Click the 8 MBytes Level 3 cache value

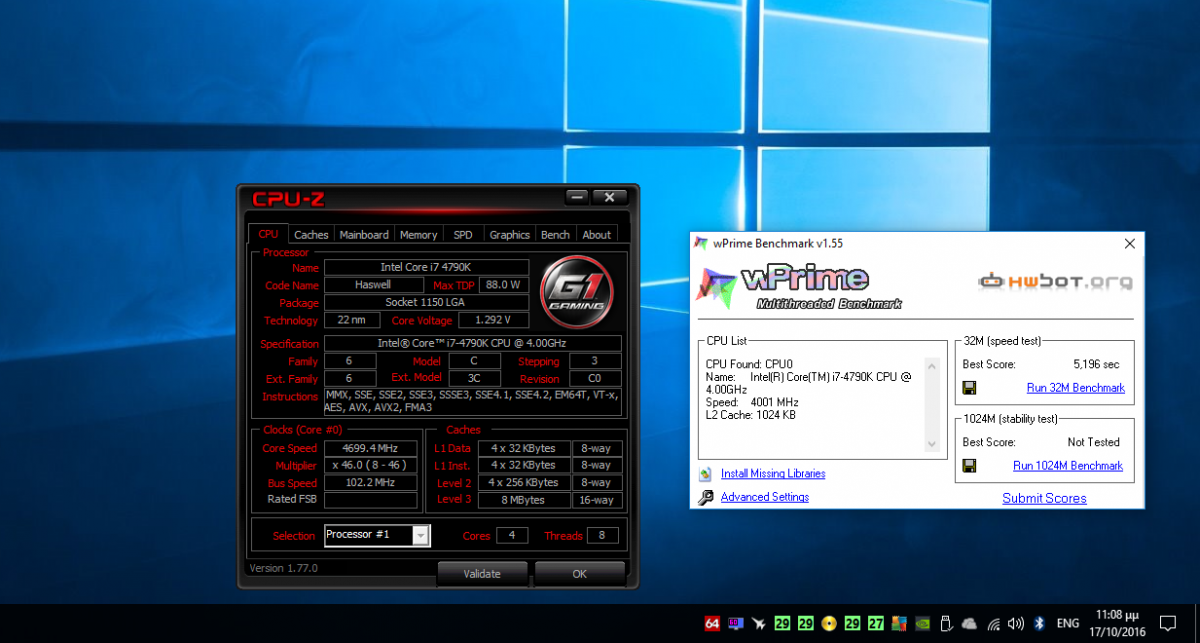pos(523,500)
